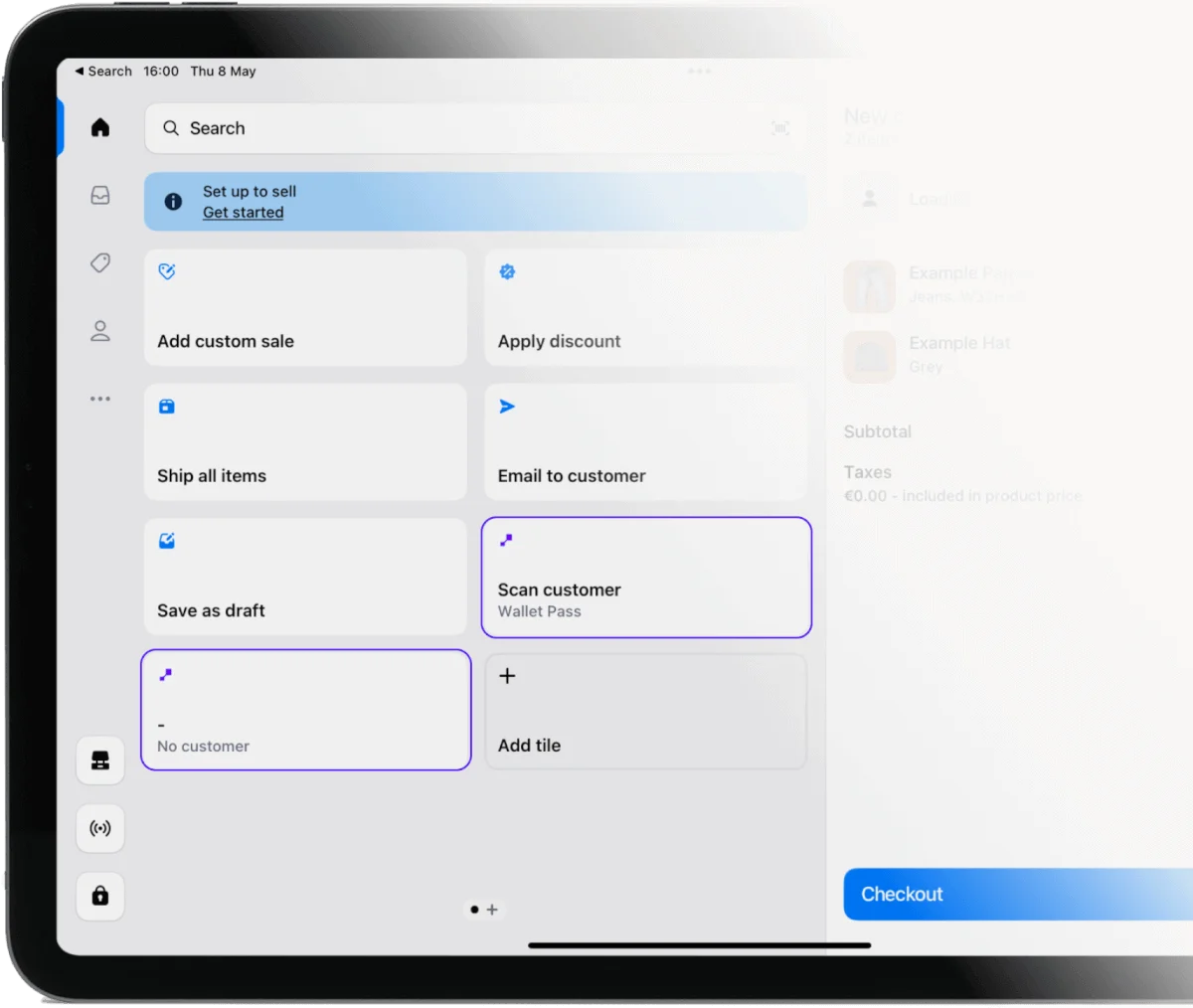Screen dimensions: 1193x1008
Task: Open the three-dot overflow menu at the top
Action: click(700, 71)
